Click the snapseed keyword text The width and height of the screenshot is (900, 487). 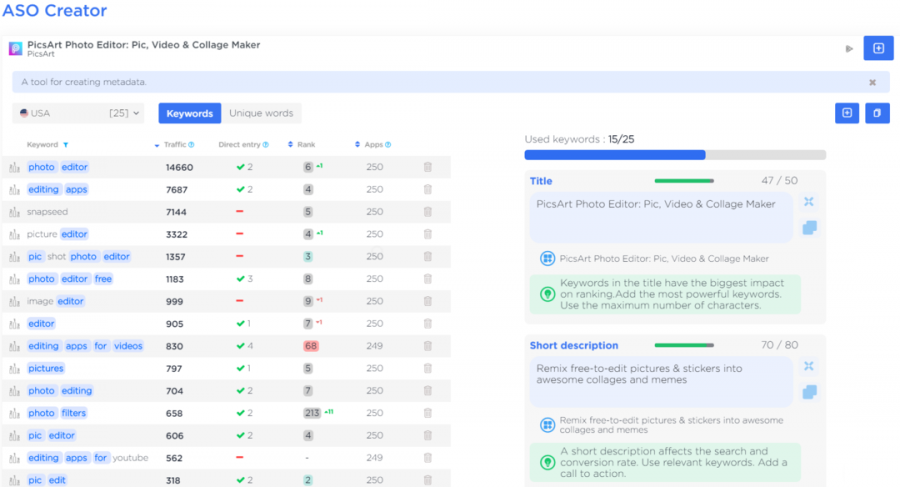pyautogui.click(x=47, y=212)
